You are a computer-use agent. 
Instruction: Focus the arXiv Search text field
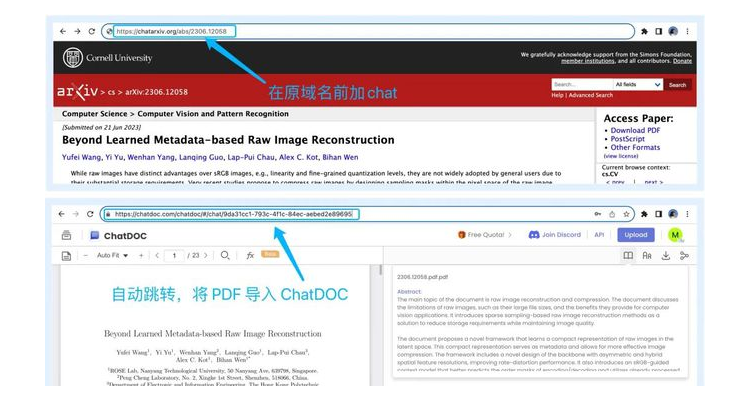pos(582,85)
